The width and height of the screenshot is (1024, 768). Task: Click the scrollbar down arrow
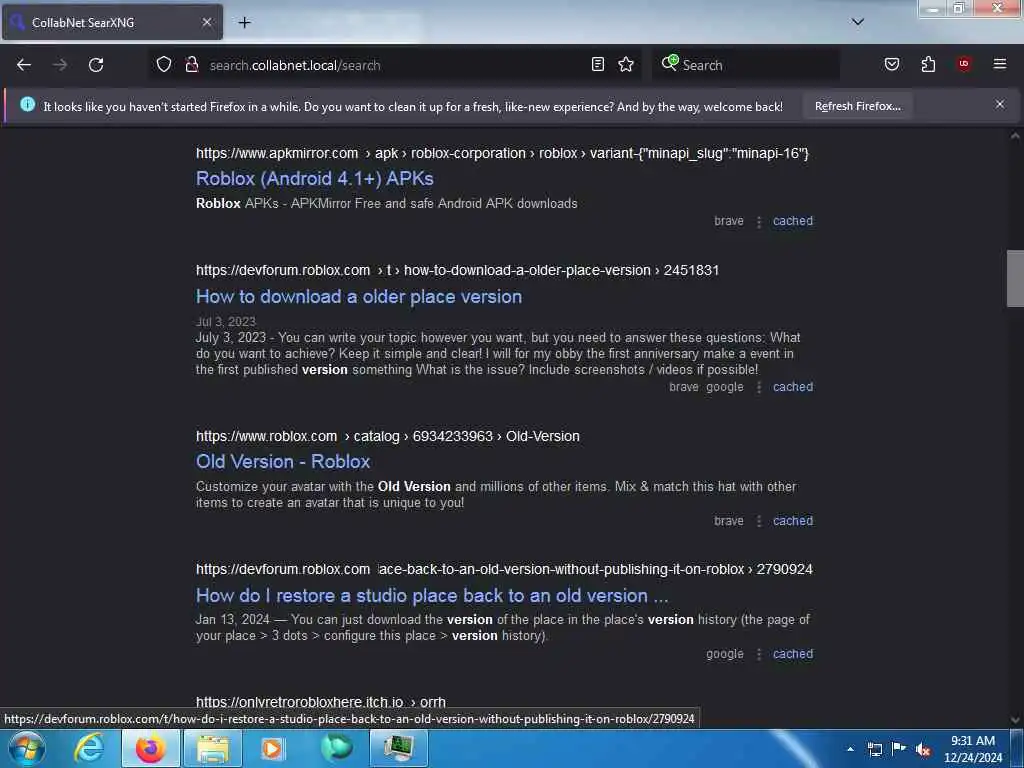coord(1014,720)
